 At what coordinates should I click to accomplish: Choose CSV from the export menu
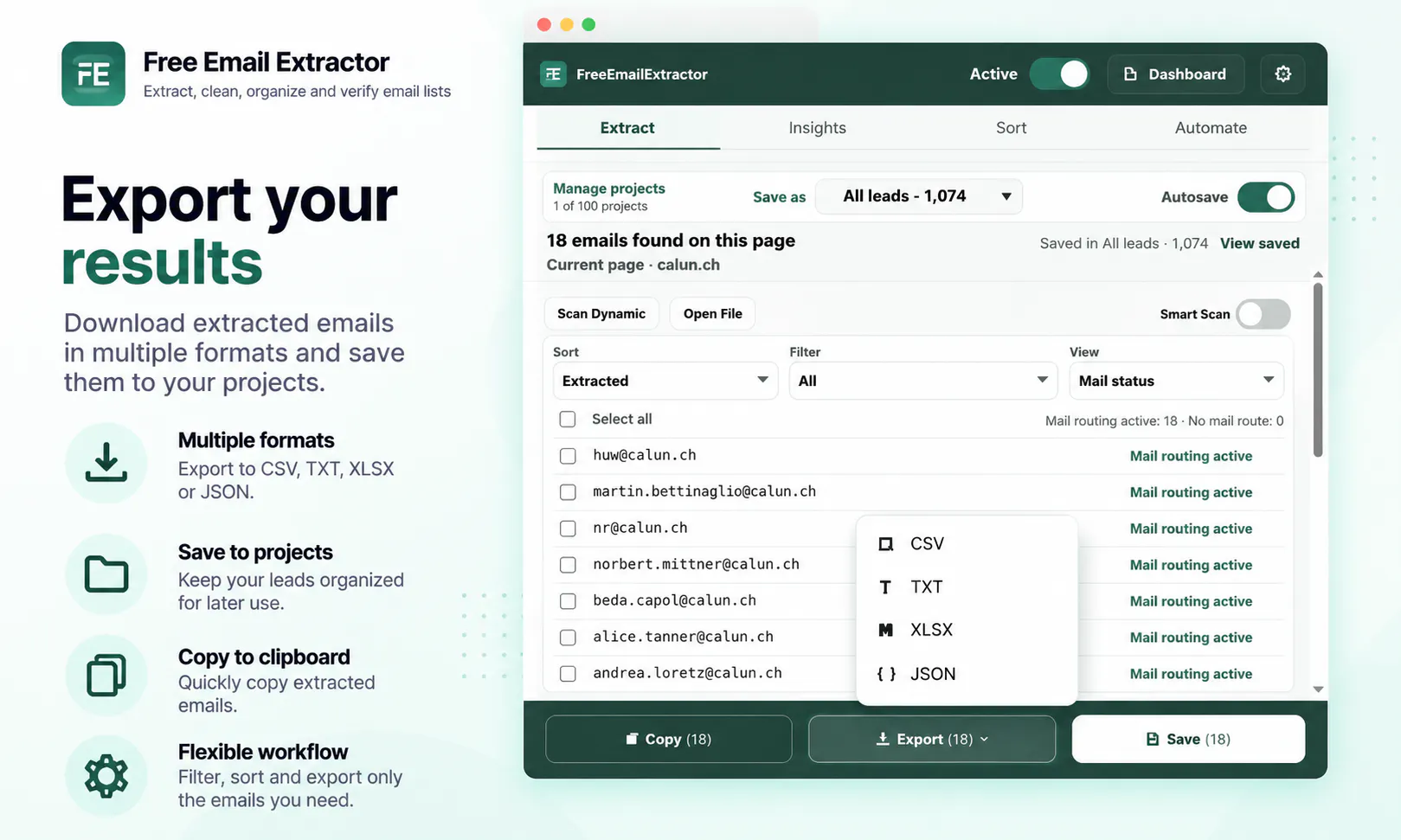click(x=967, y=544)
